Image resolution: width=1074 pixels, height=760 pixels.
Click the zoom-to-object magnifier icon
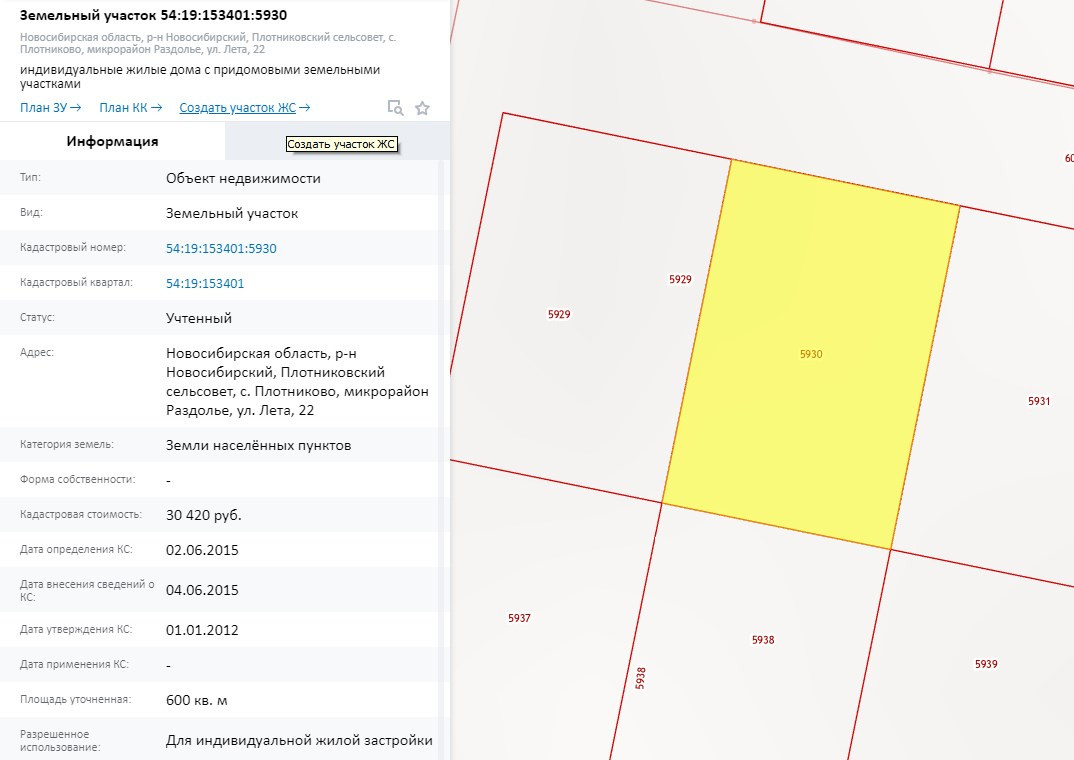pyautogui.click(x=395, y=108)
